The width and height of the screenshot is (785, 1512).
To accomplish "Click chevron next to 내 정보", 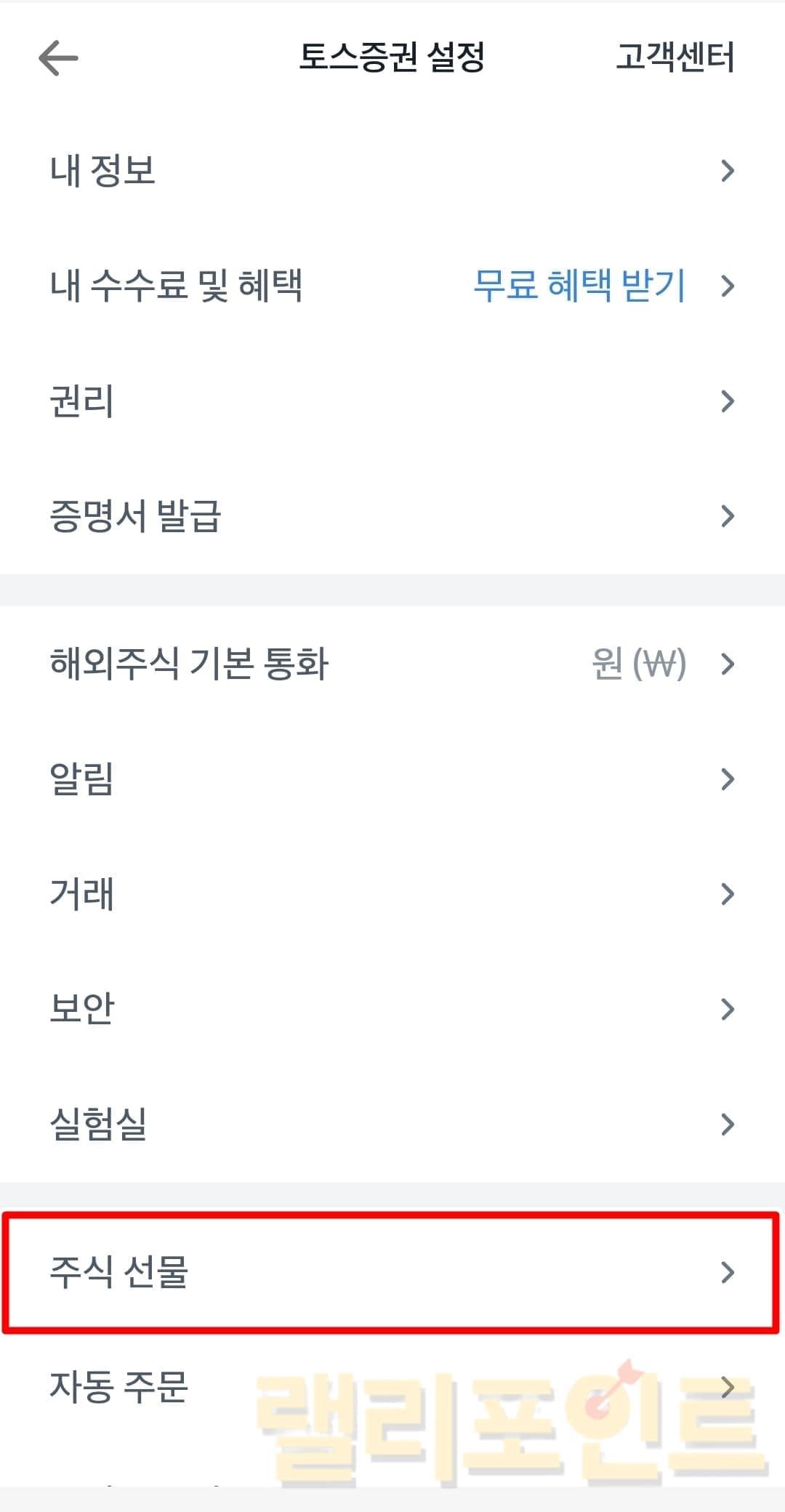I will (727, 171).
